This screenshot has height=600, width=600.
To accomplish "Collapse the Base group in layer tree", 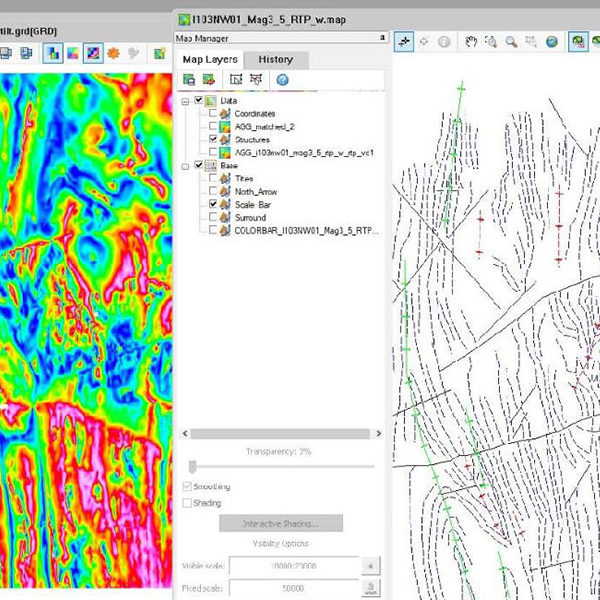I will pyautogui.click(x=186, y=165).
